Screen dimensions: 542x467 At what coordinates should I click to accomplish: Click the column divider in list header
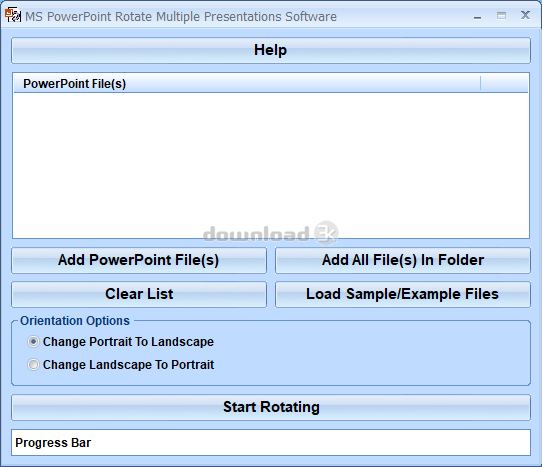click(x=480, y=84)
